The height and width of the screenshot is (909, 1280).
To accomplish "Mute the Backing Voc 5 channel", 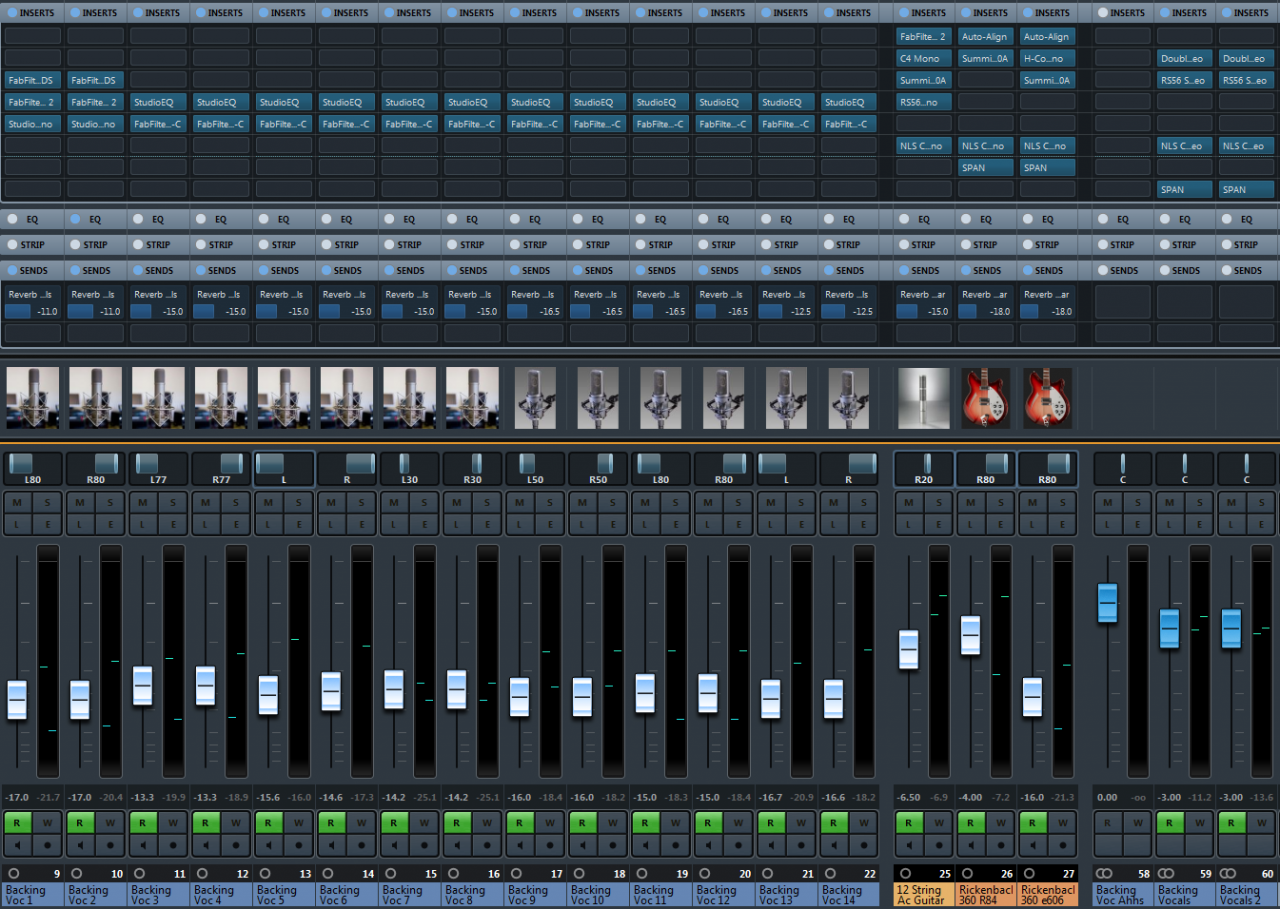I will point(268,501).
